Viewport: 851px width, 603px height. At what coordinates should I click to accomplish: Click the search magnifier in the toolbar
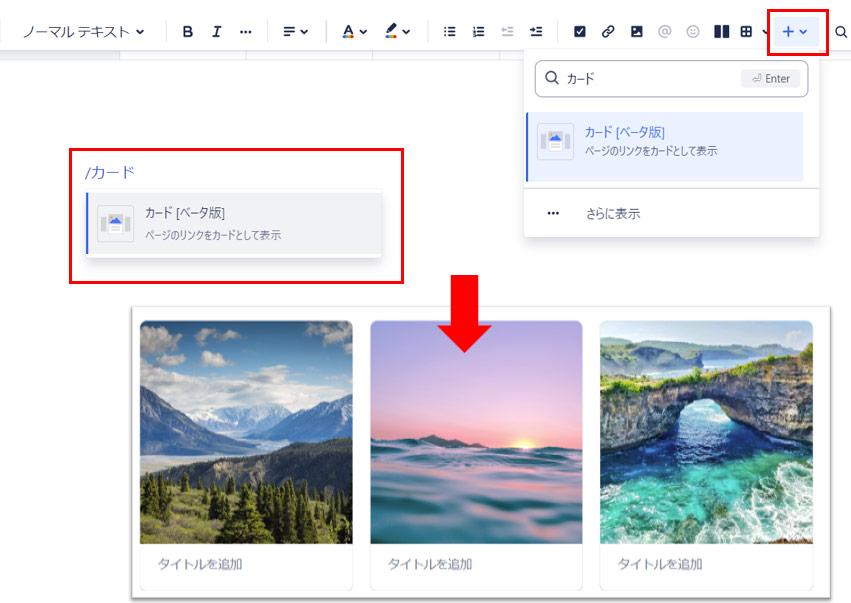pos(841,32)
